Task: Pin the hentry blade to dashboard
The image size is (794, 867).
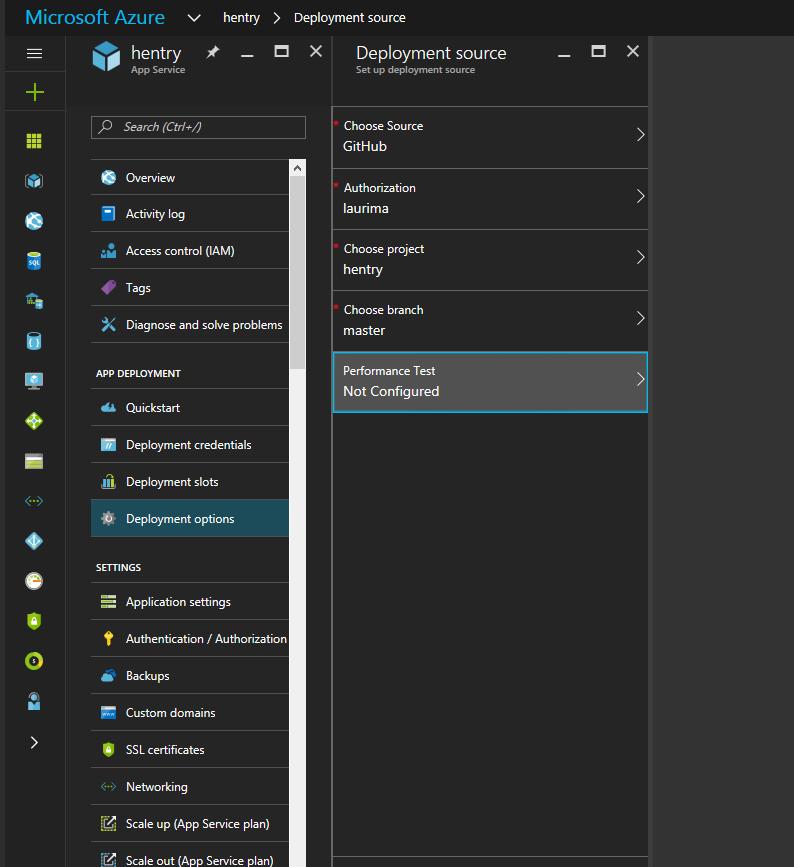Action: 213,52
